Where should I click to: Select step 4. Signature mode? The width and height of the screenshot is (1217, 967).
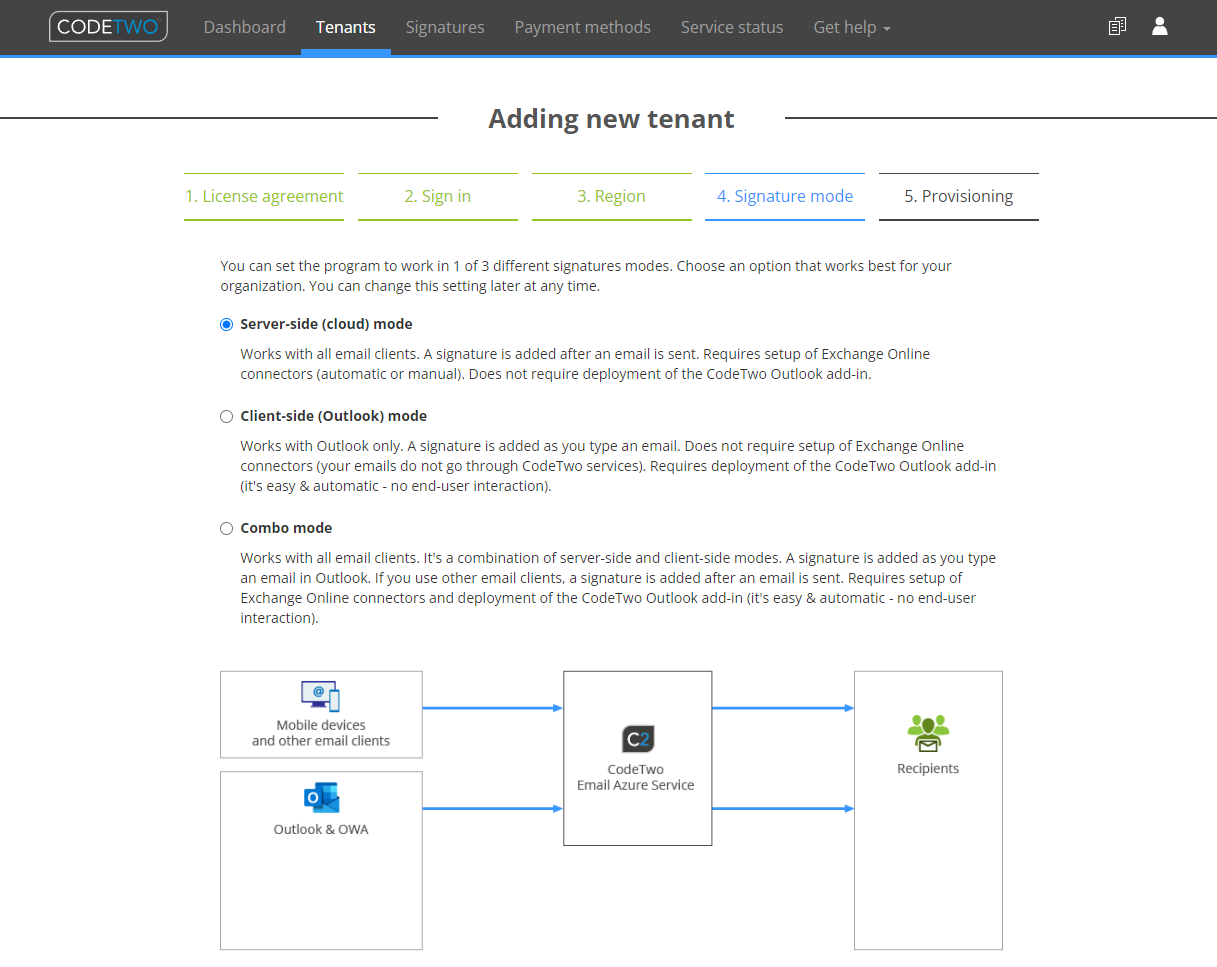(785, 196)
